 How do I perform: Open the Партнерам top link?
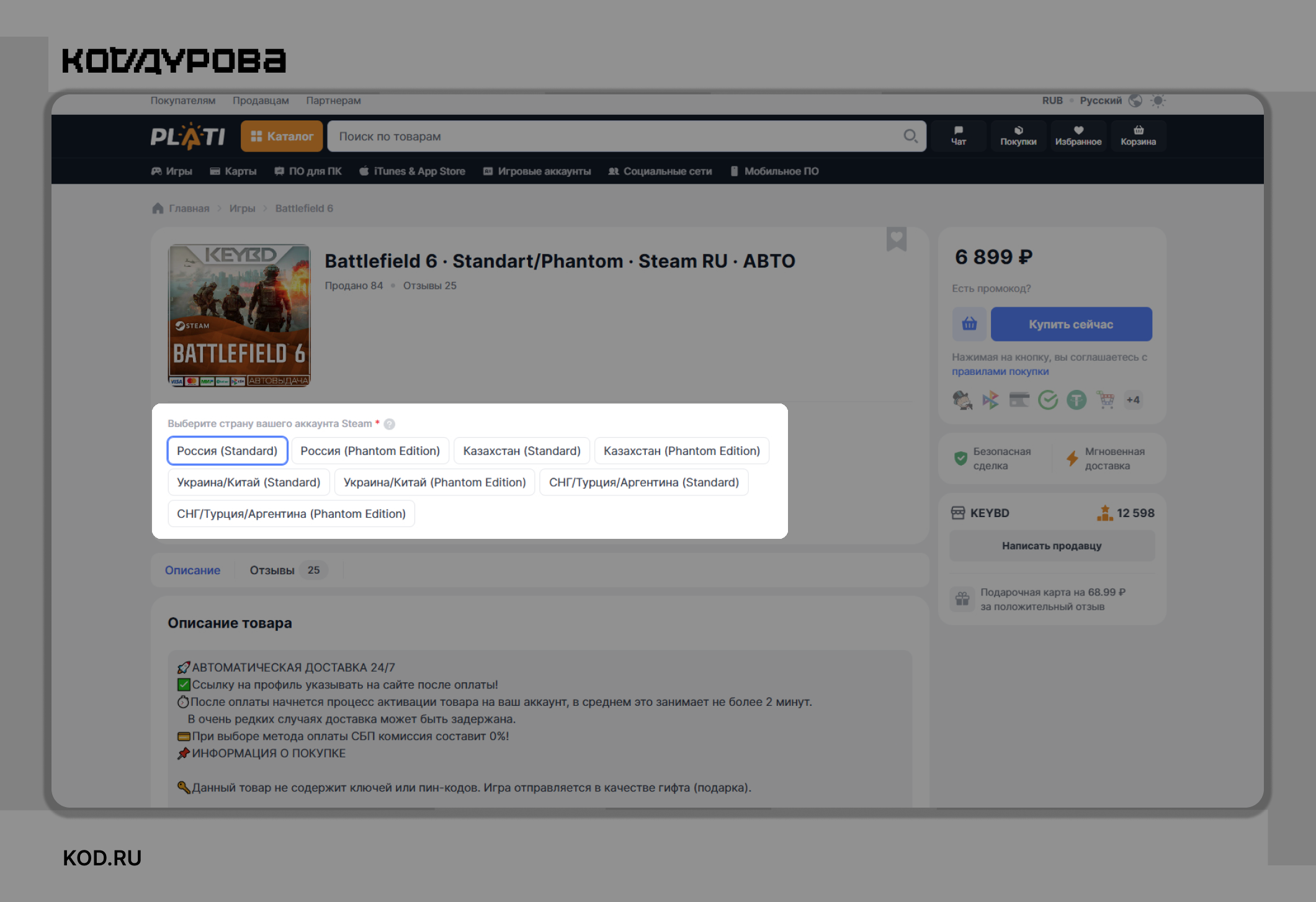(x=333, y=101)
